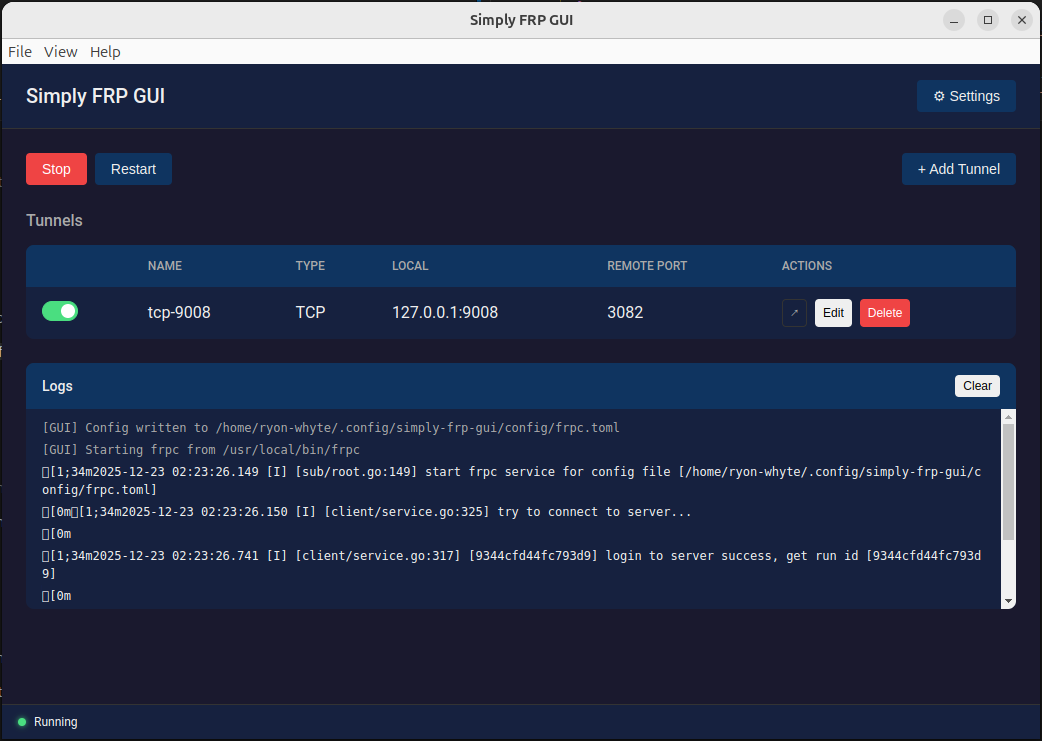Image resolution: width=1042 pixels, height=741 pixels.
Task: Stop the frpc service
Action: tap(56, 168)
